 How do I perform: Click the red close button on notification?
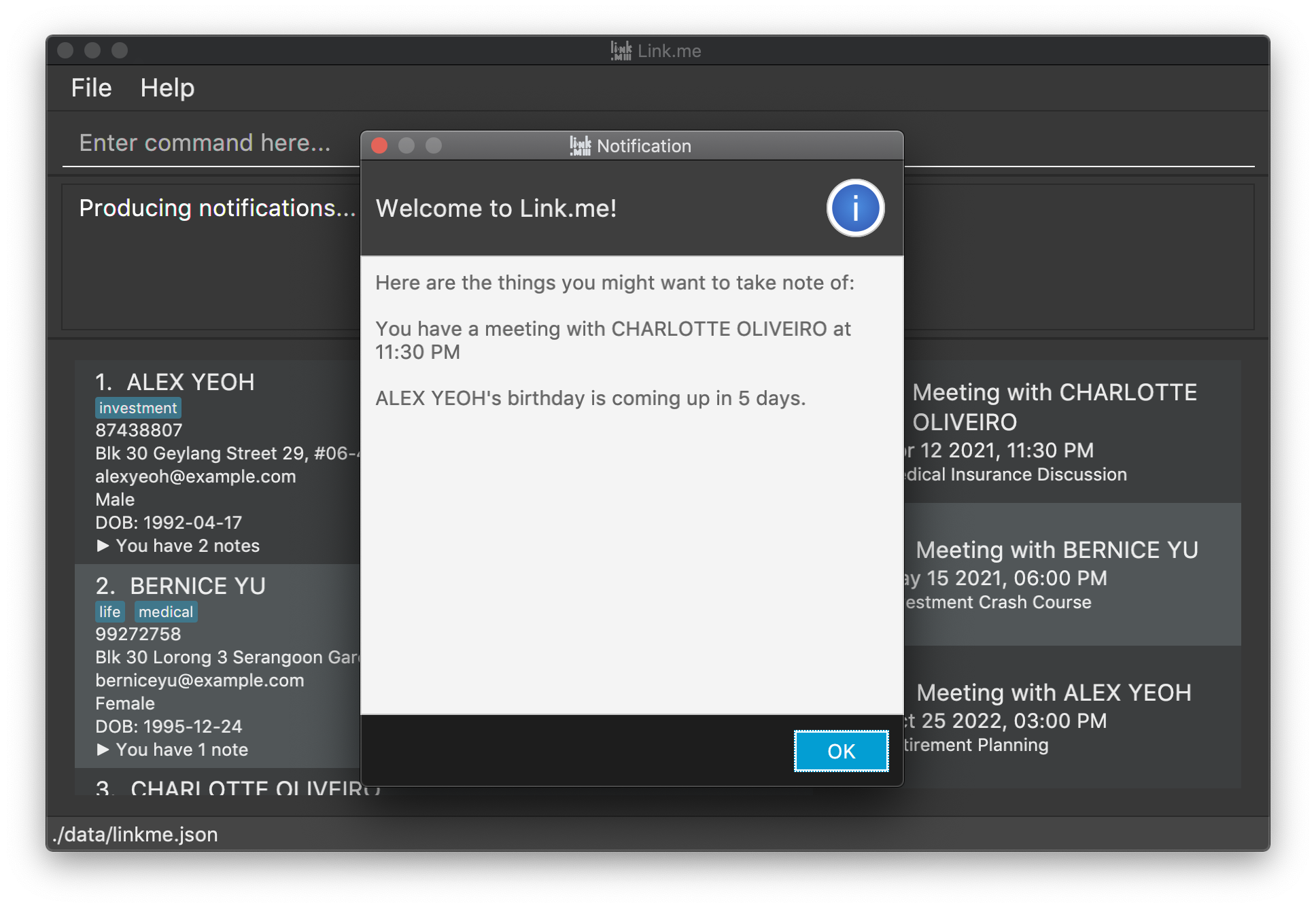[379, 146]
